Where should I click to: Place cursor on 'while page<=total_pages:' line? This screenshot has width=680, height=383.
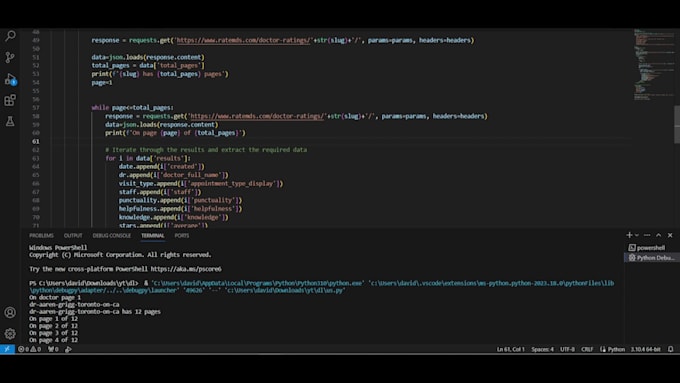pyautogui.click(x=132, y=108)
